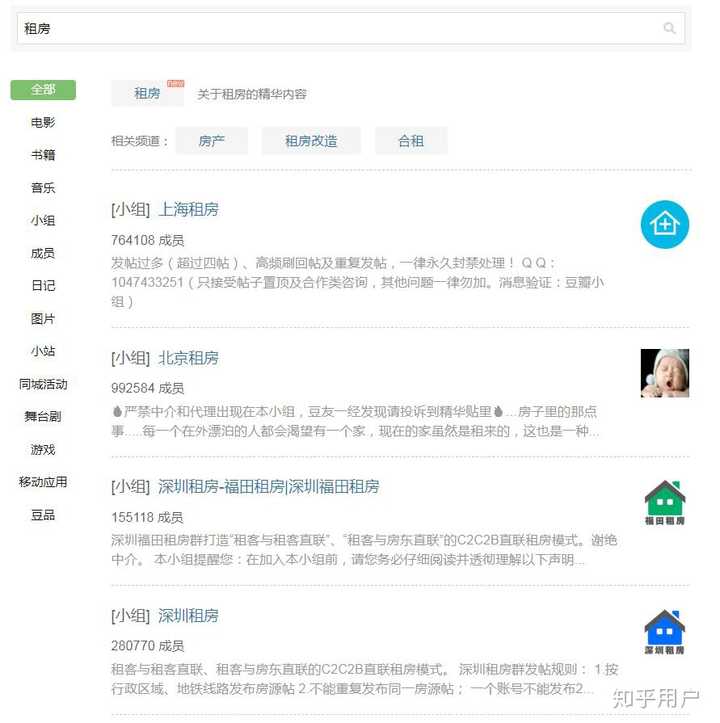
Task: Switch to the 书籍 category
Action: (43, 155)
